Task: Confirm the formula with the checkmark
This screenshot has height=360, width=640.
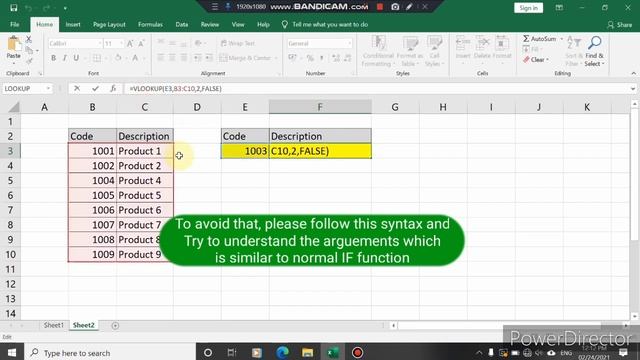Action: (95, 89)
